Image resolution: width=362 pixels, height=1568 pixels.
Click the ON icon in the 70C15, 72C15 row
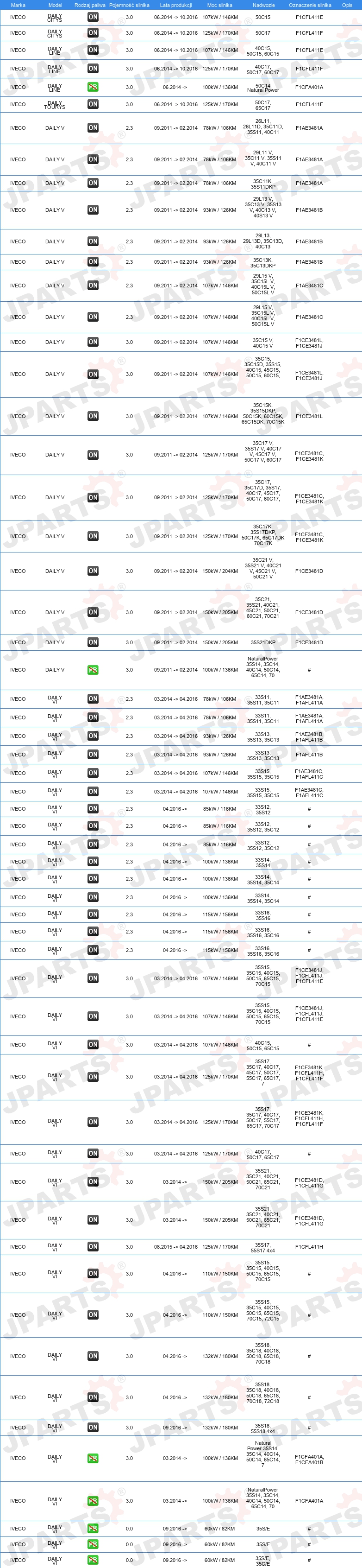tap(93, 1315)
